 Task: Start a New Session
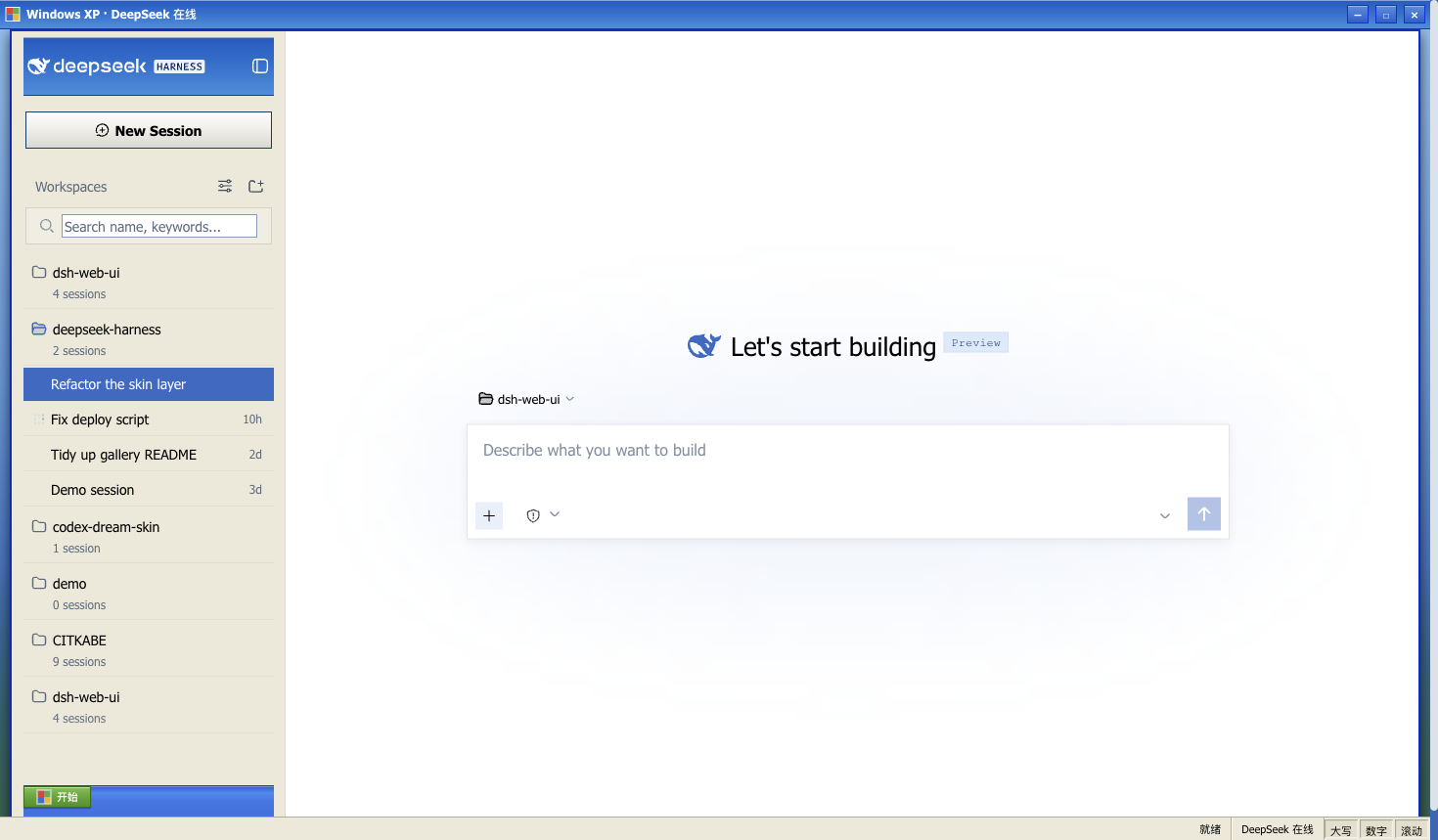149,130
